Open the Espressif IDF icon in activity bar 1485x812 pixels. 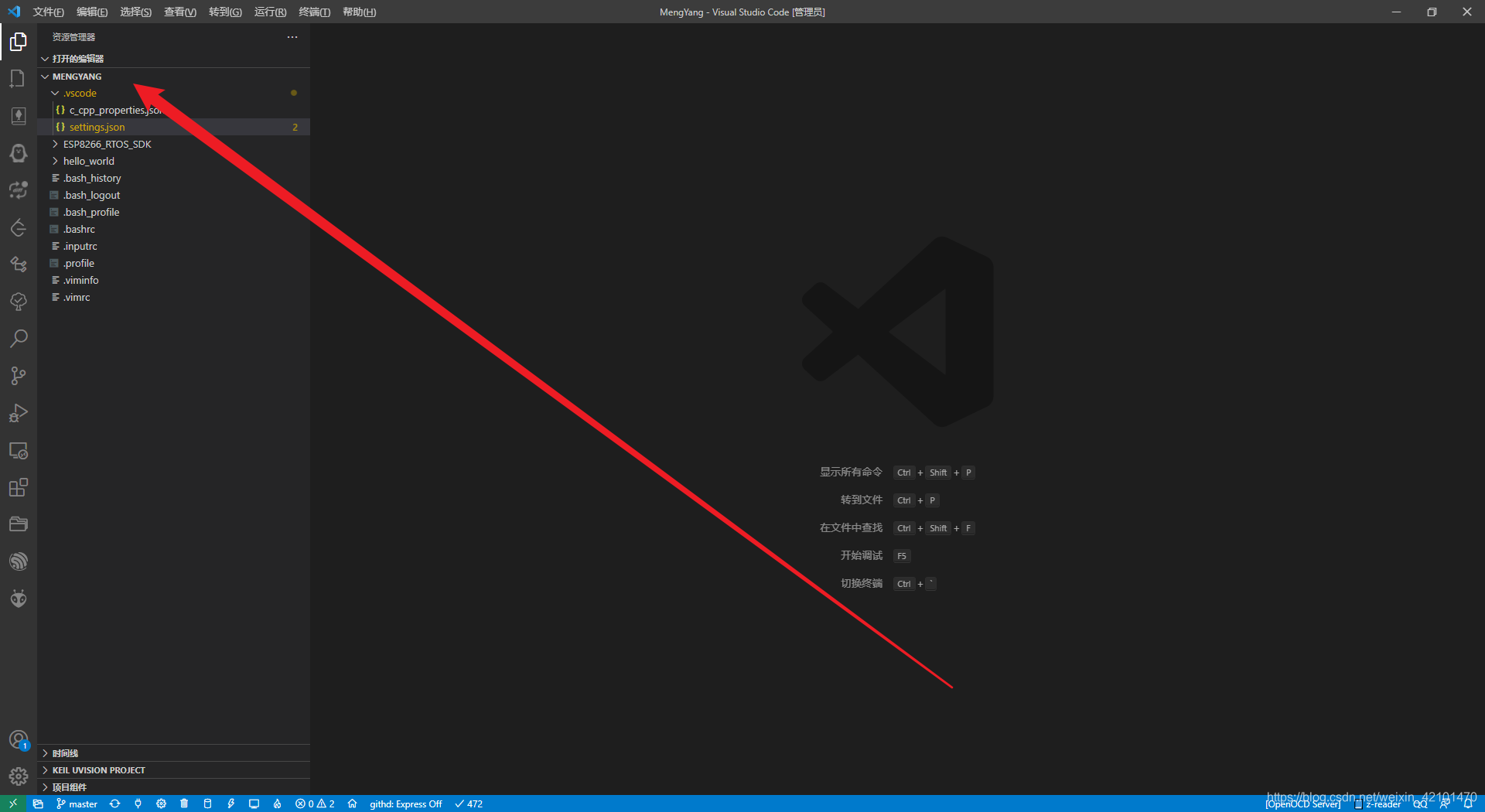coord(19,561)
